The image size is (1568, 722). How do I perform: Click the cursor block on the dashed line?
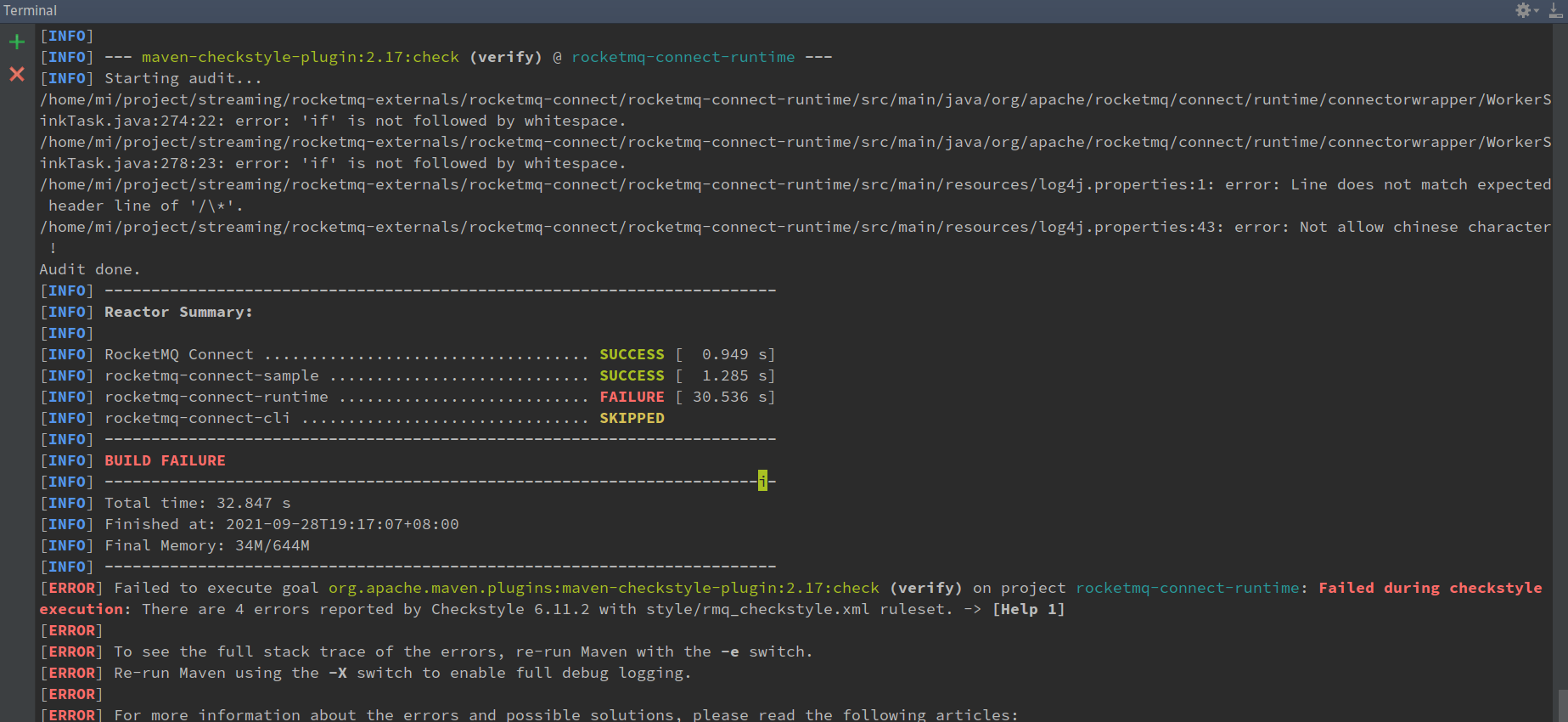762,482
